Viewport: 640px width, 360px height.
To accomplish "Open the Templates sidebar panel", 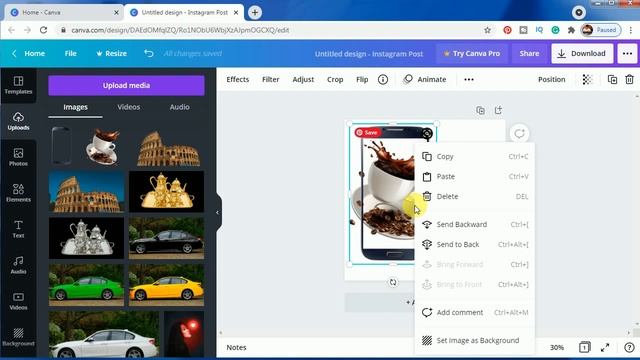I will 18,85.
